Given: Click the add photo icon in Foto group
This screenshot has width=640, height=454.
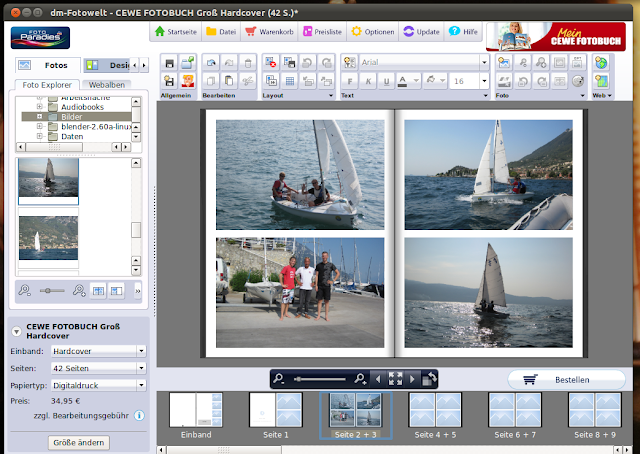Looking at the screenshot, I should pos(504,63).
